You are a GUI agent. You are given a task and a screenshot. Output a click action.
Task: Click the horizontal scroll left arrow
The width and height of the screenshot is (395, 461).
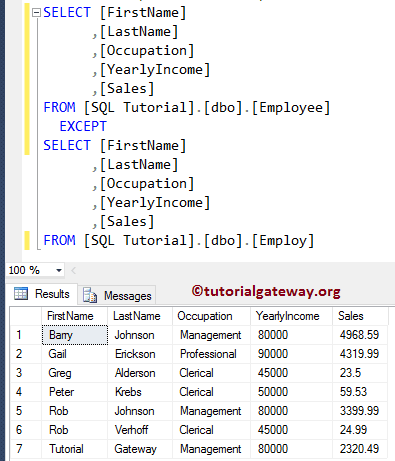(x=74, y=271)
